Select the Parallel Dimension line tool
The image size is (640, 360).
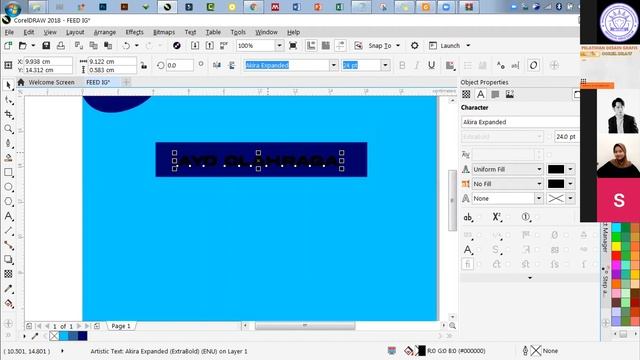pos(8,231)
